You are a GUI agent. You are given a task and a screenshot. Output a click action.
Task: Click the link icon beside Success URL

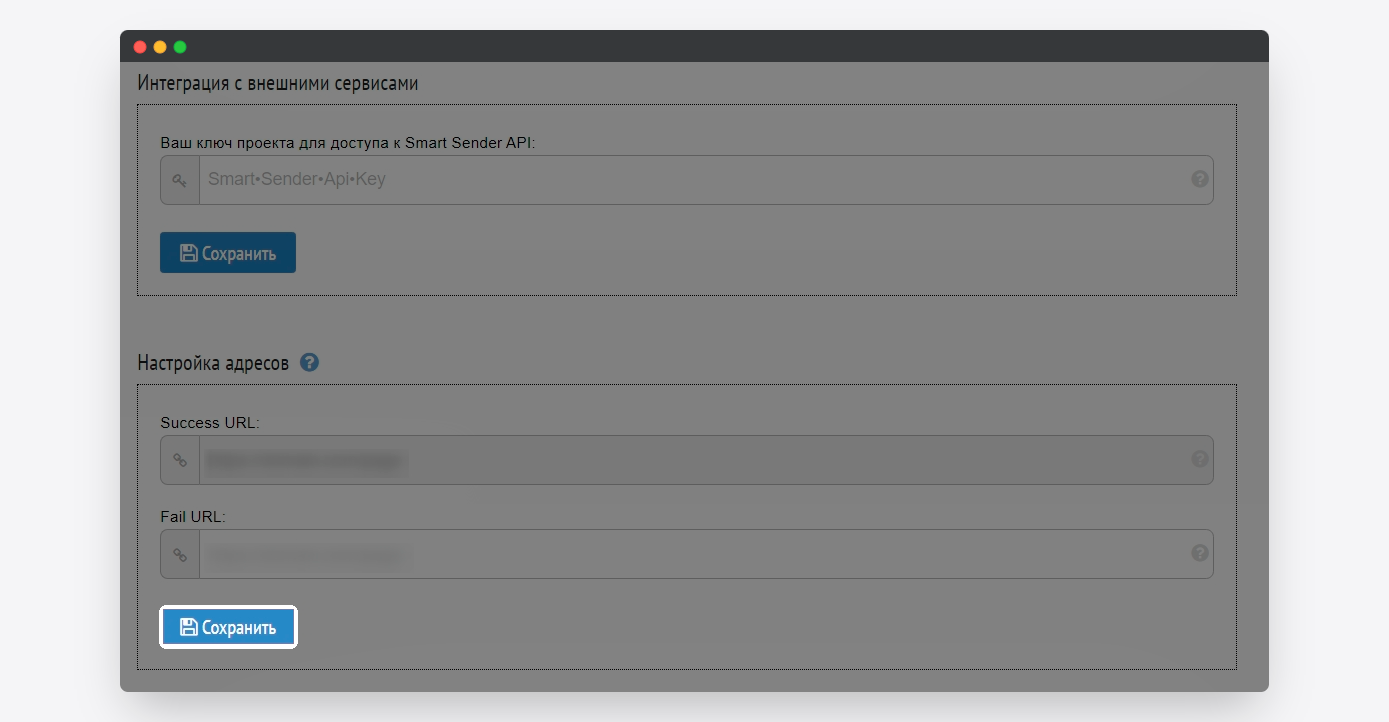pos(180,460)
